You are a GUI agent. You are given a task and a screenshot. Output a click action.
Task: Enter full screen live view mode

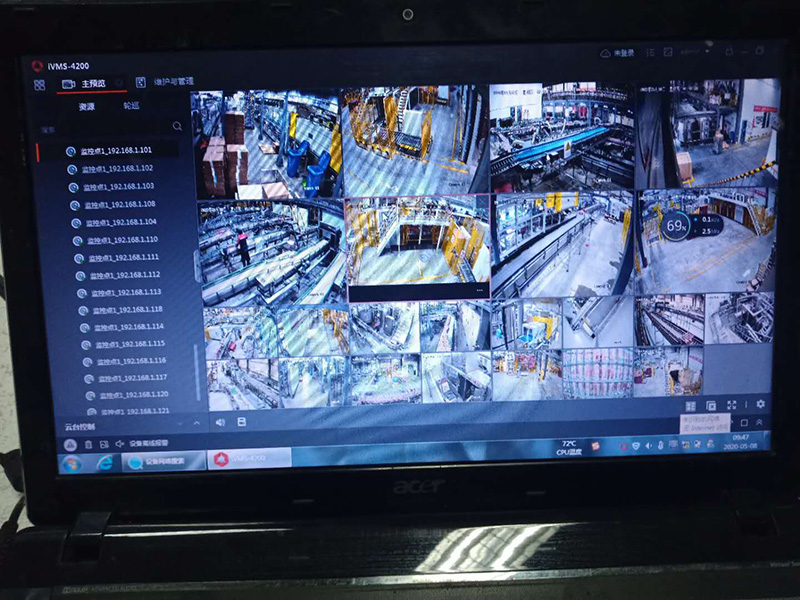tap(731, 405)
